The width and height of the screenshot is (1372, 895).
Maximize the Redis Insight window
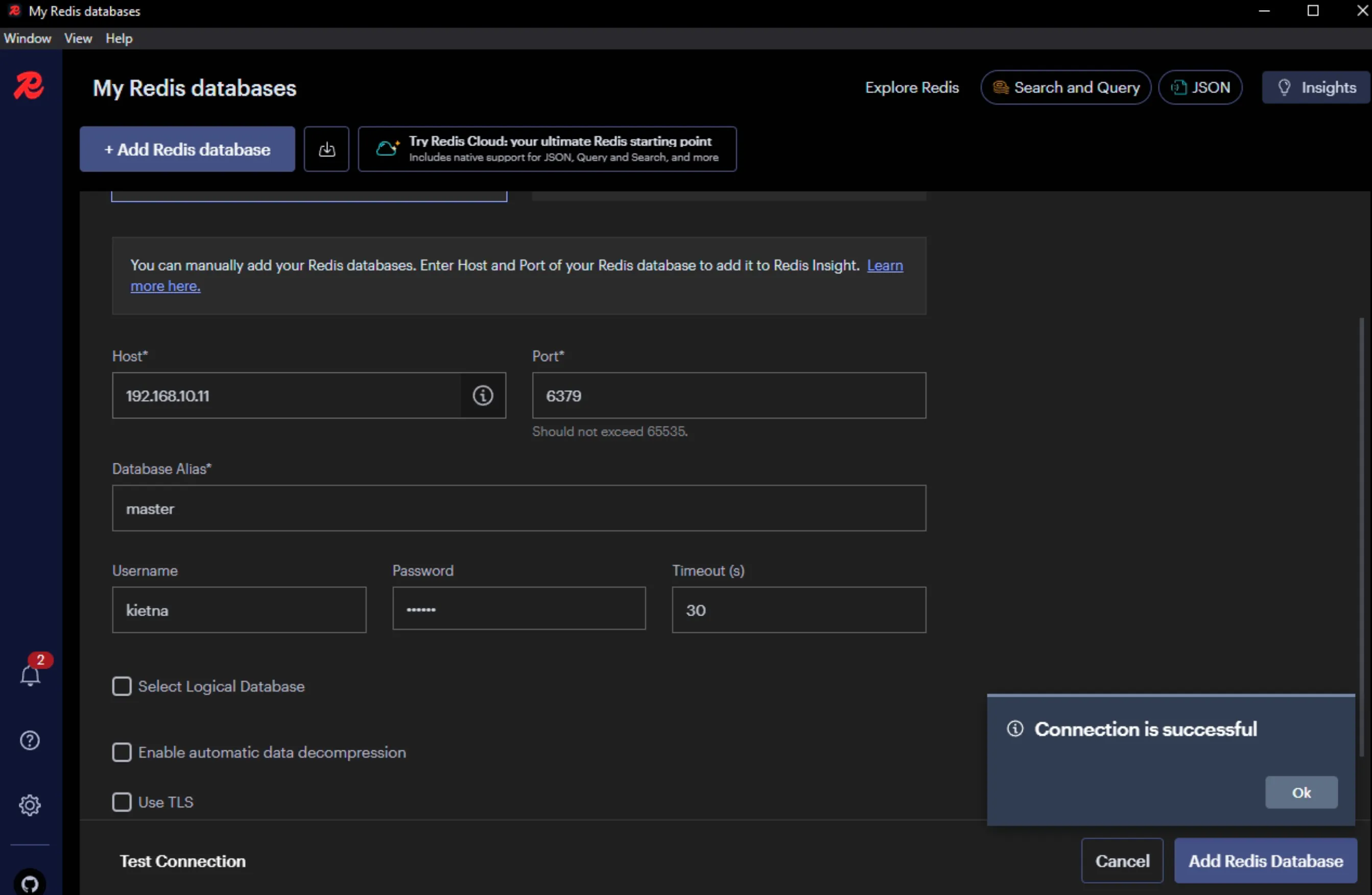[1313, 11]
